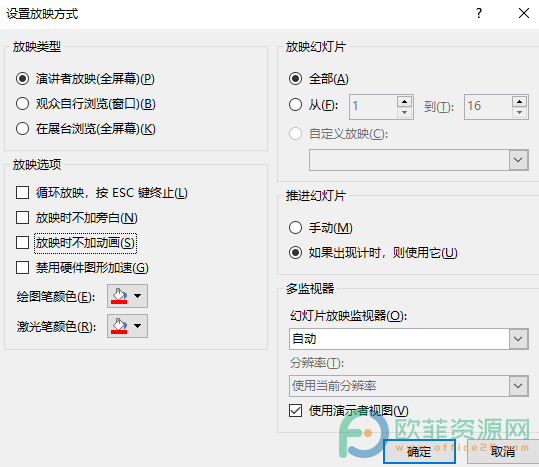Expand the 自定义放映 dropdown list
Viewport: 539px width, 467px height.
[x=518, y=160]
